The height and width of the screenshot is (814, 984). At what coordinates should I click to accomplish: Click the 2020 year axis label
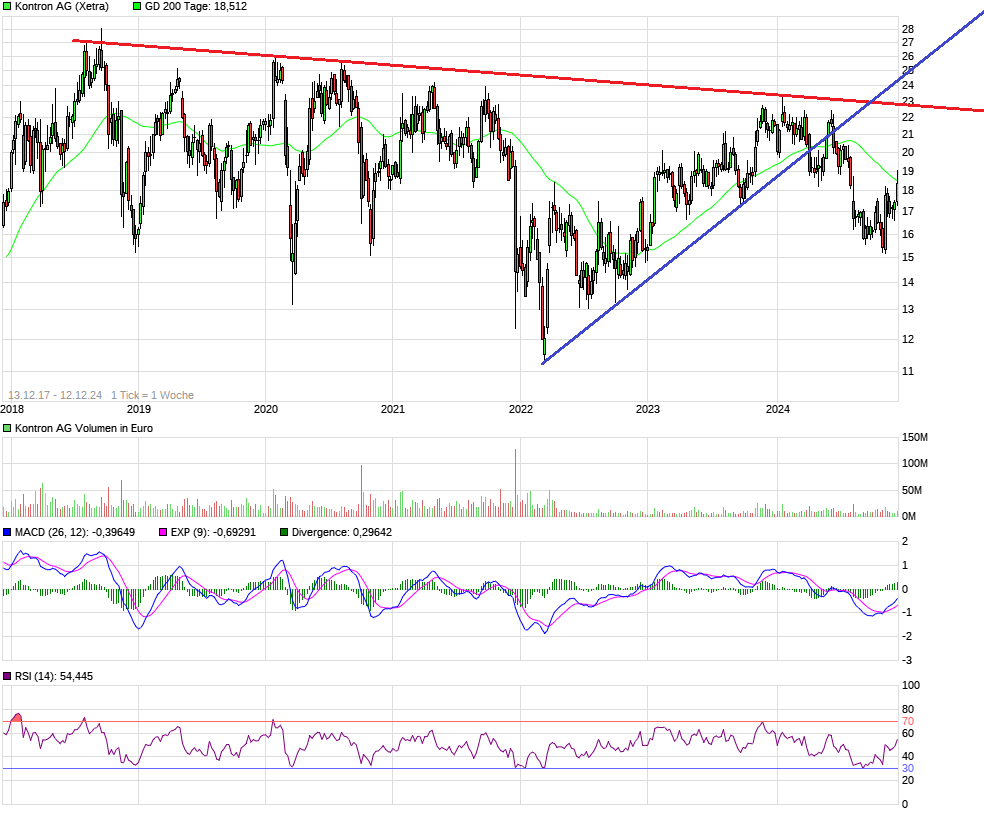[x=266, y=406]
